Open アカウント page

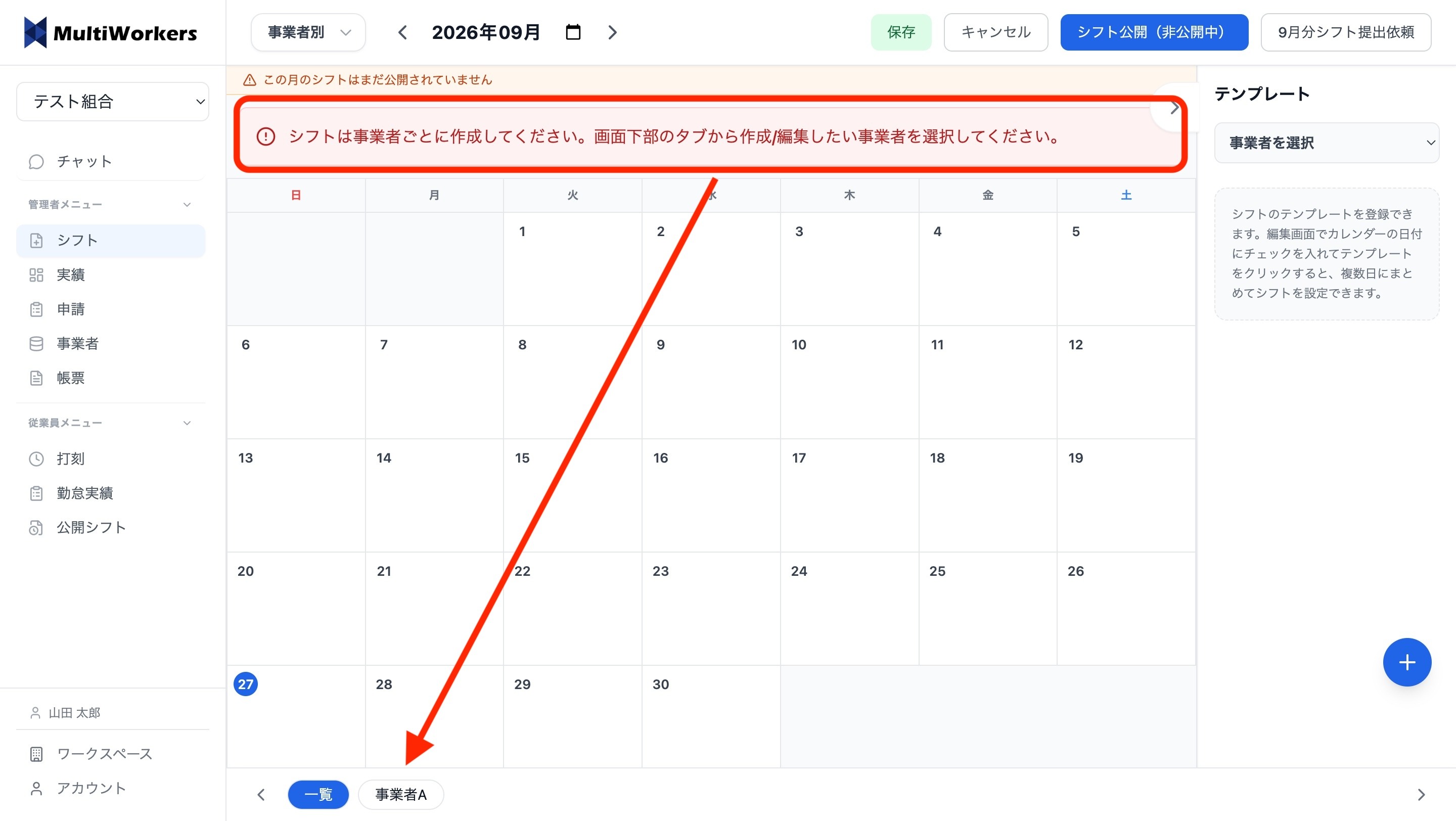(x=111, y=788)
